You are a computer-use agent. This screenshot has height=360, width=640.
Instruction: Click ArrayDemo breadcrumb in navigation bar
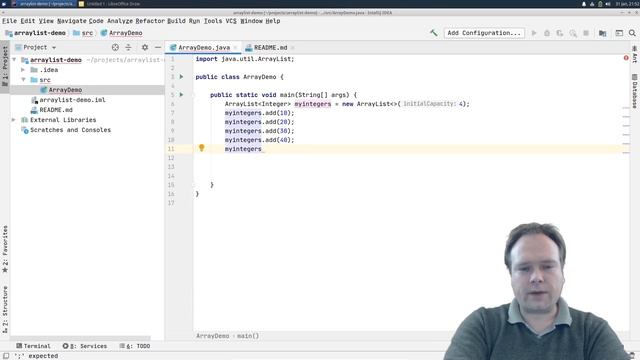pos(125,33)
